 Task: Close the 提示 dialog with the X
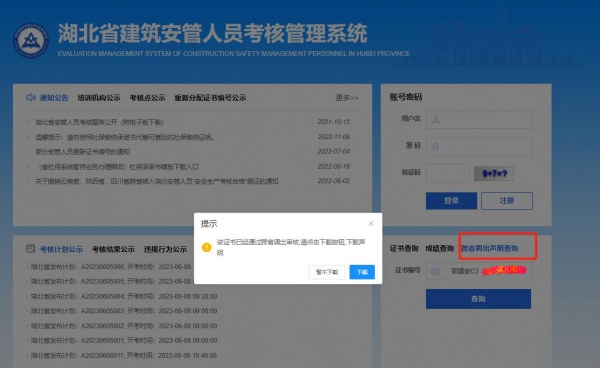point(371,223)
